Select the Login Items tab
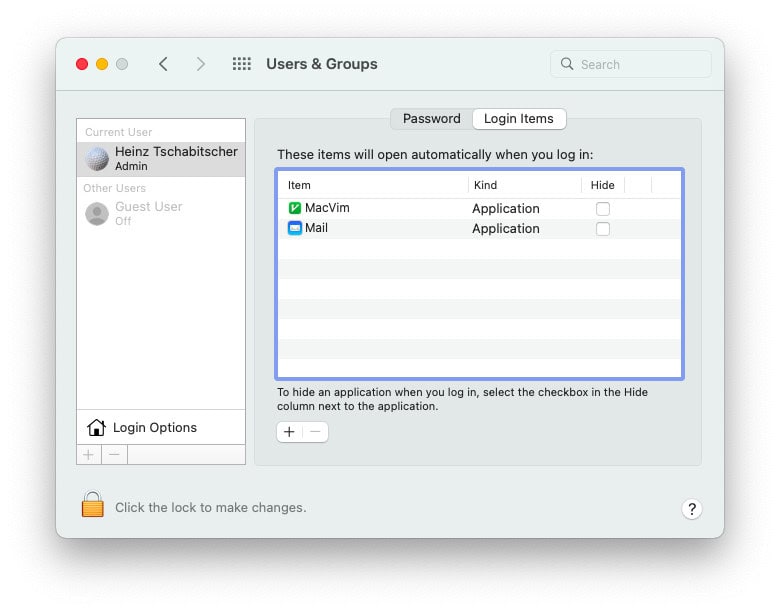This screenshot has height=612, width=780. (x=518, y=119)
